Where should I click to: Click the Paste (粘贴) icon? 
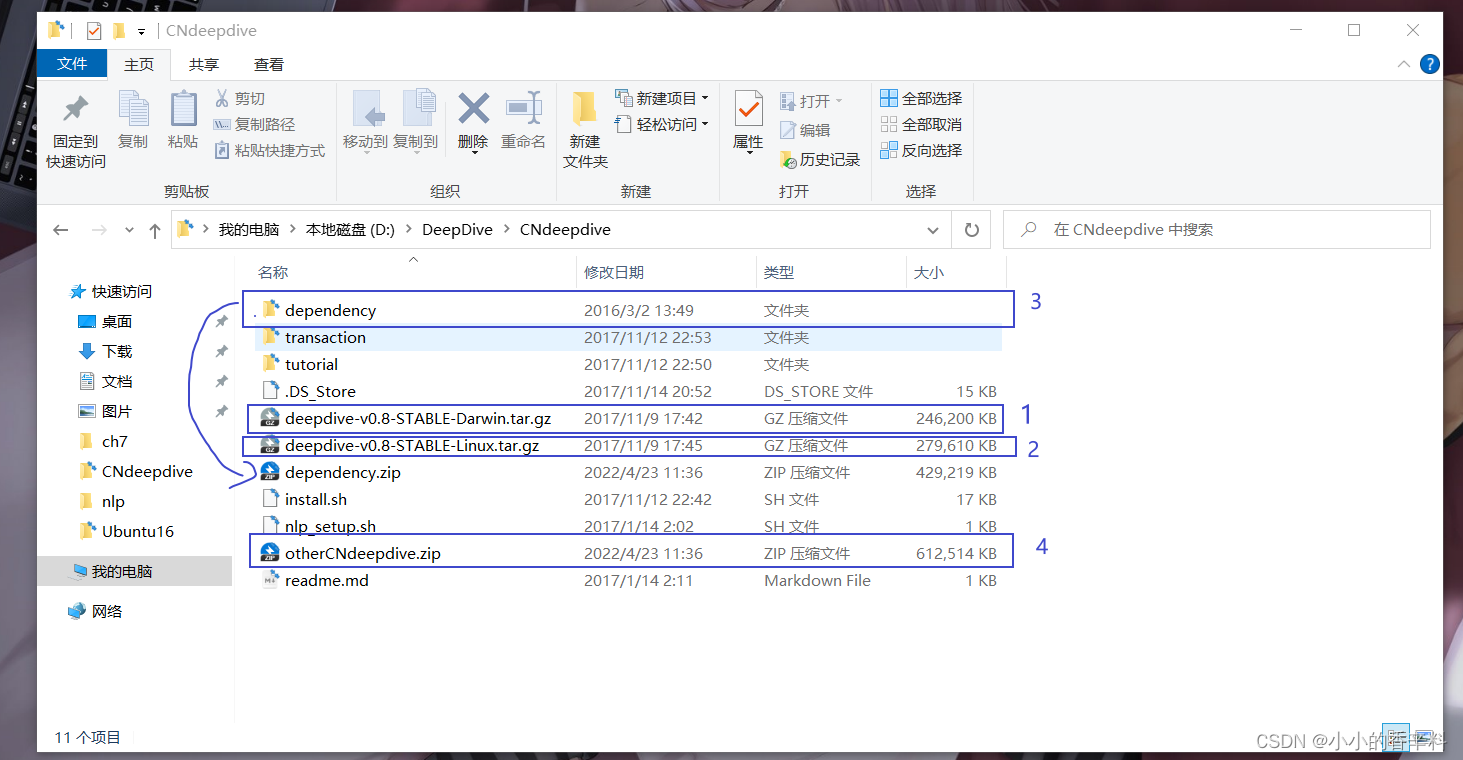tap(182, 119)
